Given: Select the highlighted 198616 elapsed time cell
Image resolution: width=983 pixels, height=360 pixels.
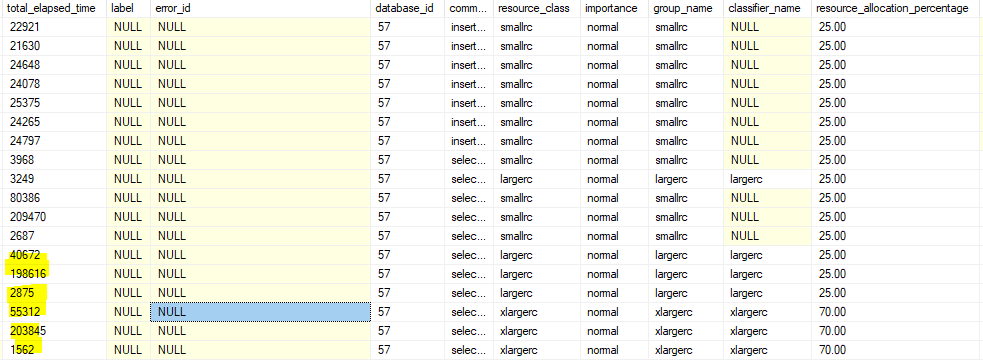Looking at the screenshot, I should (x=54, y=274).
